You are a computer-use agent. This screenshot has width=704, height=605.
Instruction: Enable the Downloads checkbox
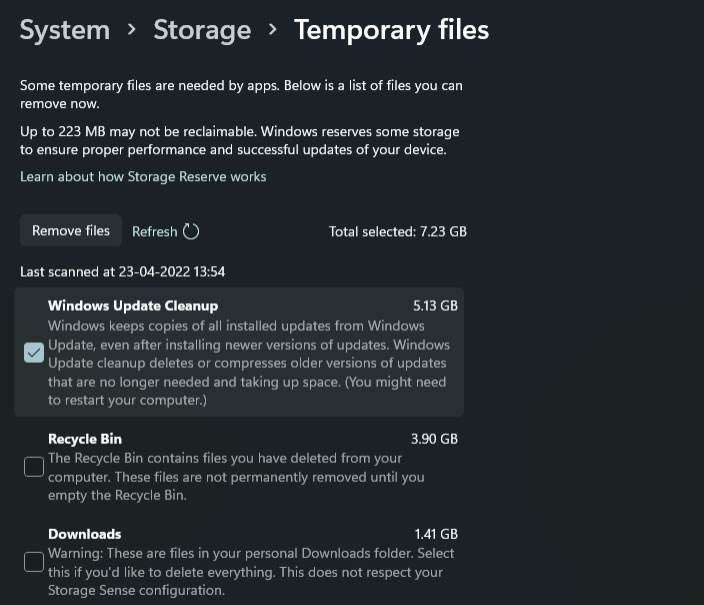34,562
